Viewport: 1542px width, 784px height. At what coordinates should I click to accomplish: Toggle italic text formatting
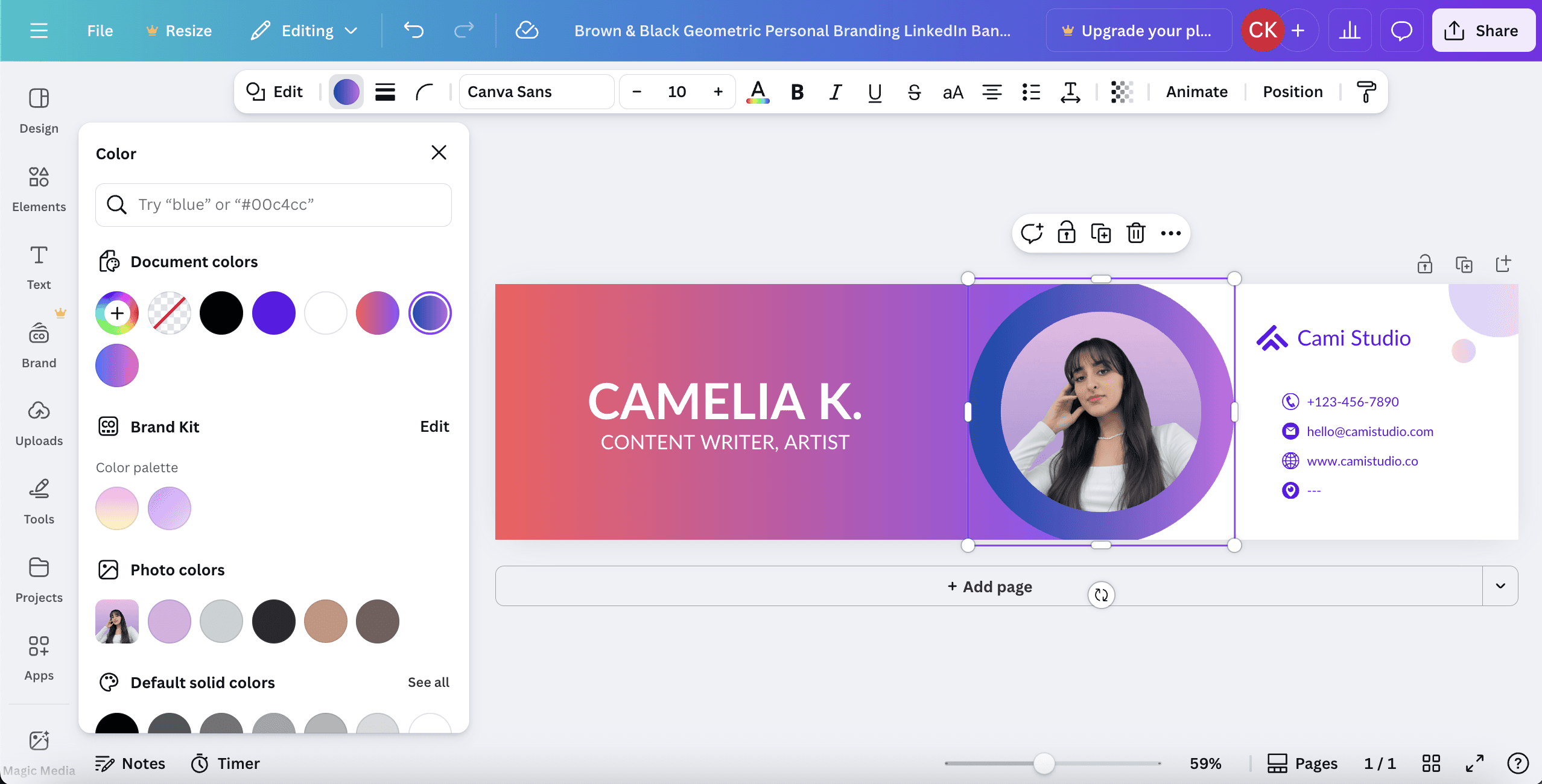coord(836,92)
